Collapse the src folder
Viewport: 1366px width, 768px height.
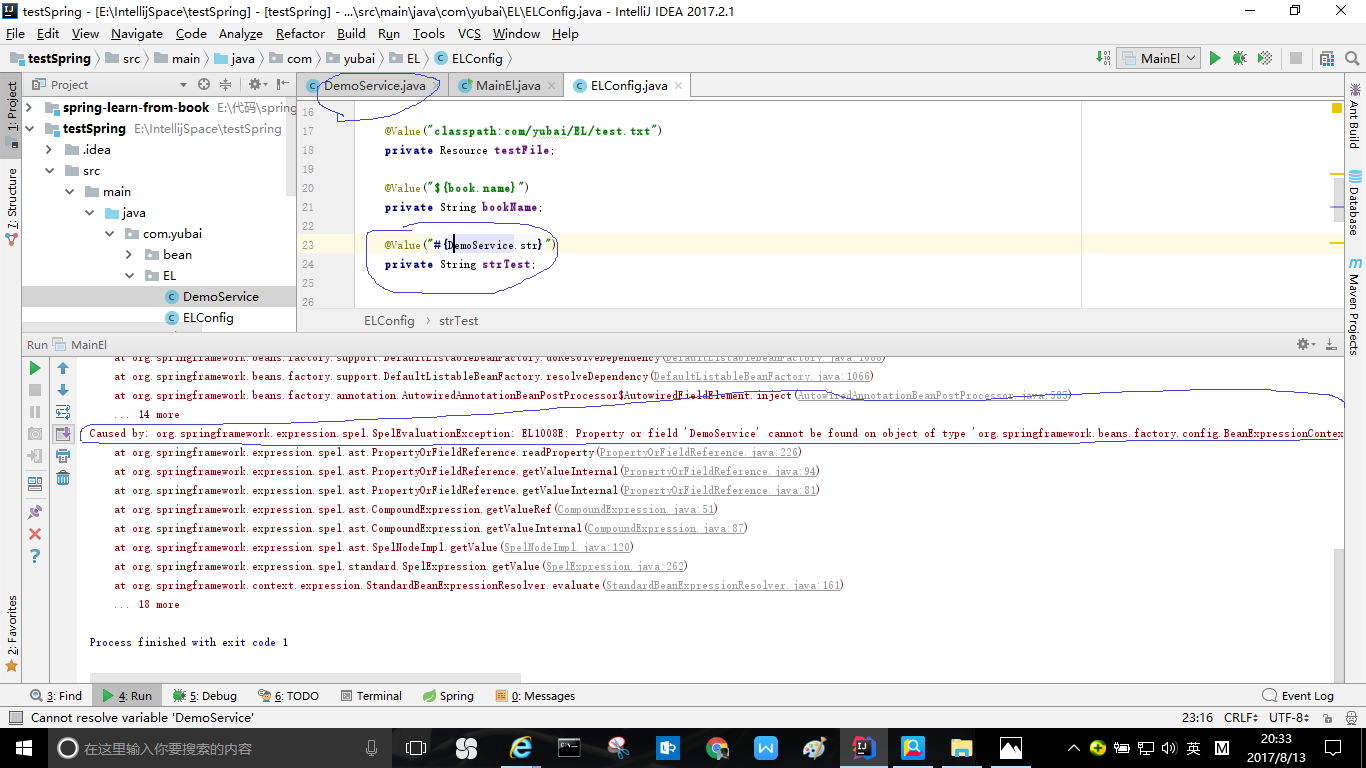click(x=49, y=171)
